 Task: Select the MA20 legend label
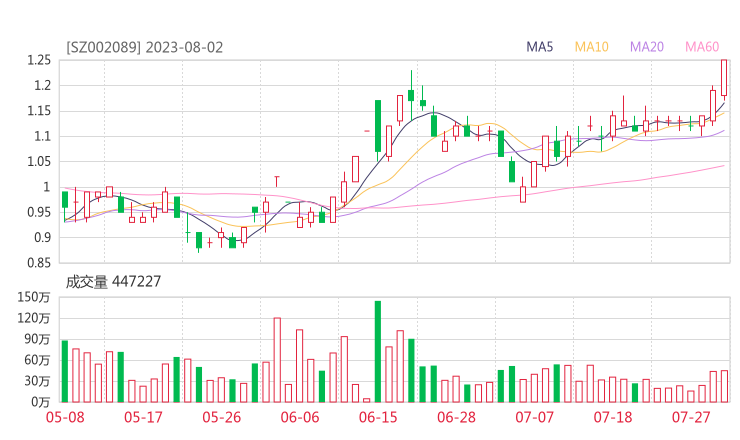(x=647, y=47)
